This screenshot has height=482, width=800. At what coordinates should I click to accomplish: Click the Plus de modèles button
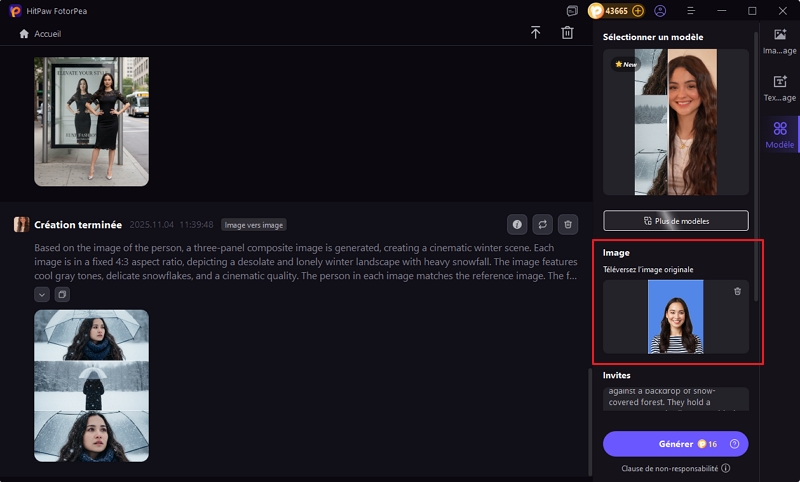[x=675, y=220]
